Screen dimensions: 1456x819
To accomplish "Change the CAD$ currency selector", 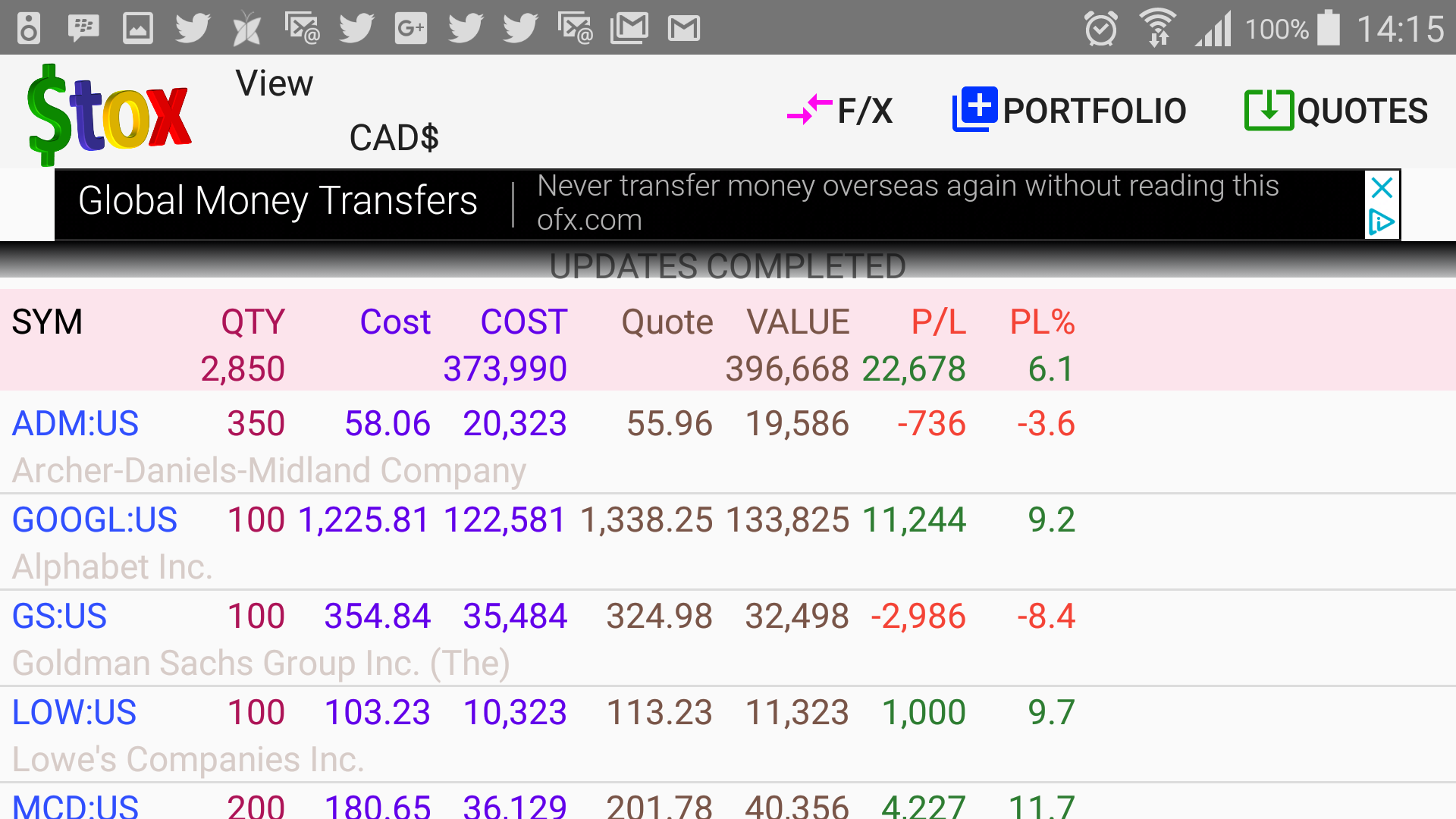I will (394, 138).
